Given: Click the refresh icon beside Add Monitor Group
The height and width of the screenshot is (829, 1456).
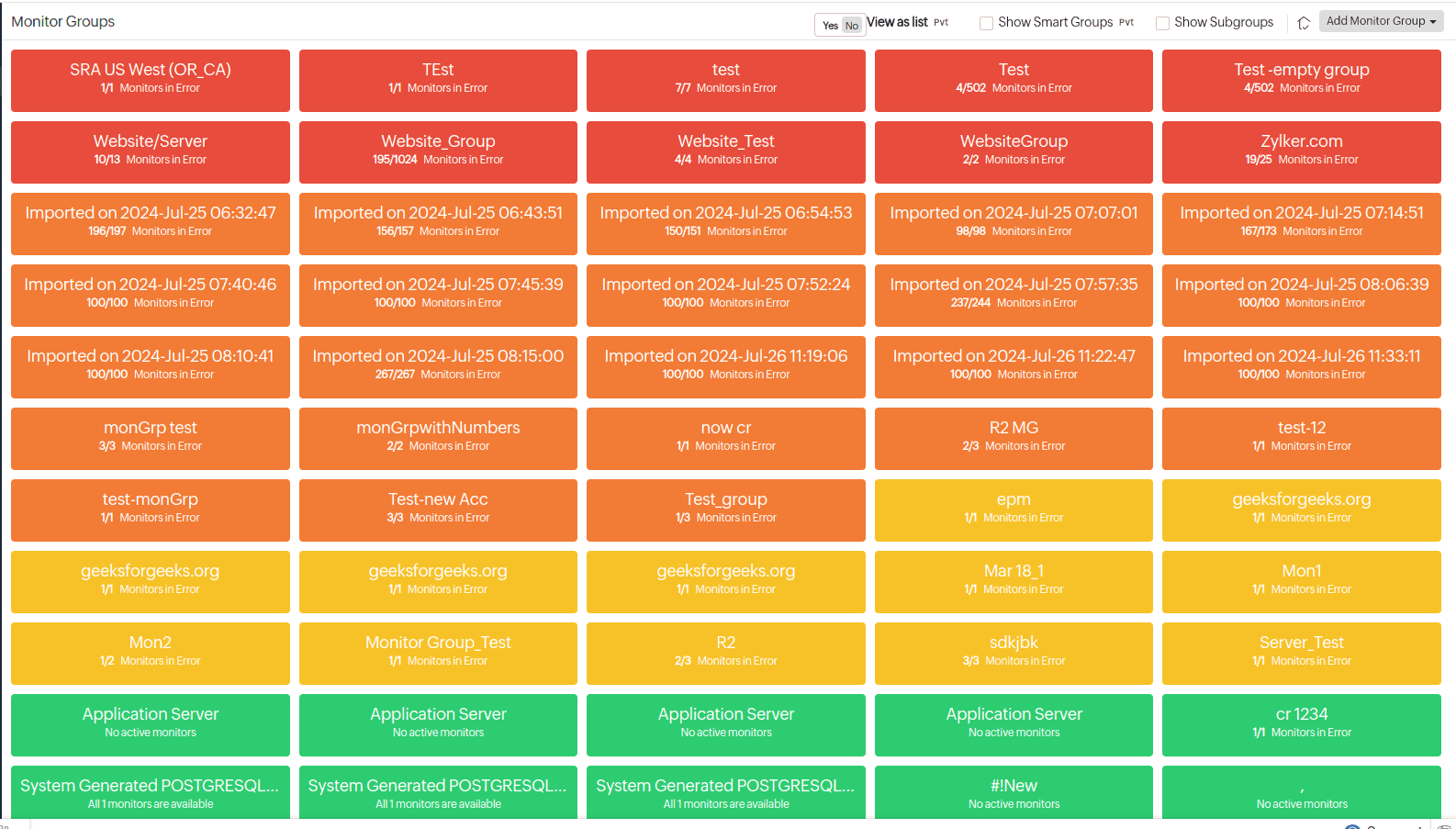Looking at the screenshot, I should (1303, 23).
